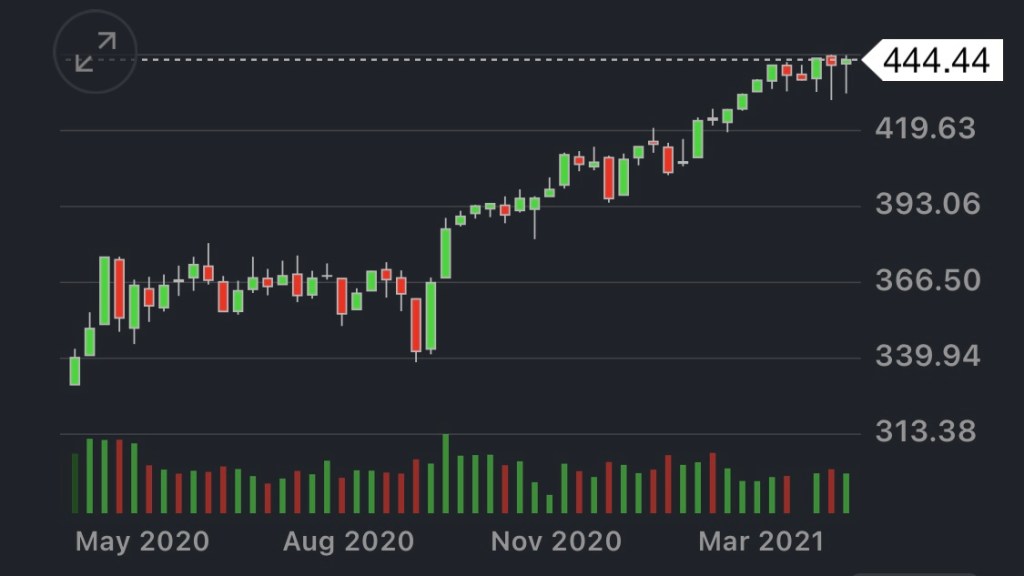Expand the chart with the fullscreen arrows icon
This screenshot has height=576, width=1024.
[x=96, y=52]
